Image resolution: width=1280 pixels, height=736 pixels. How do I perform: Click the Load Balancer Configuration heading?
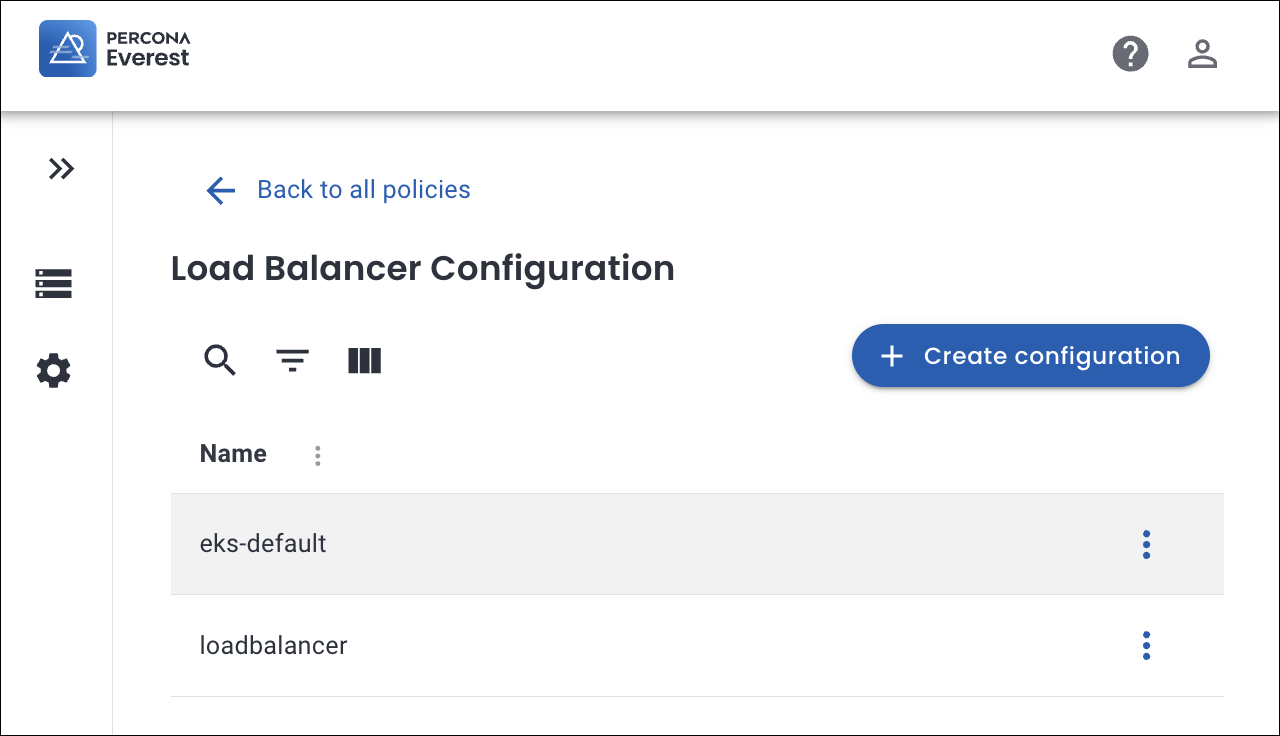pos(422,268)
